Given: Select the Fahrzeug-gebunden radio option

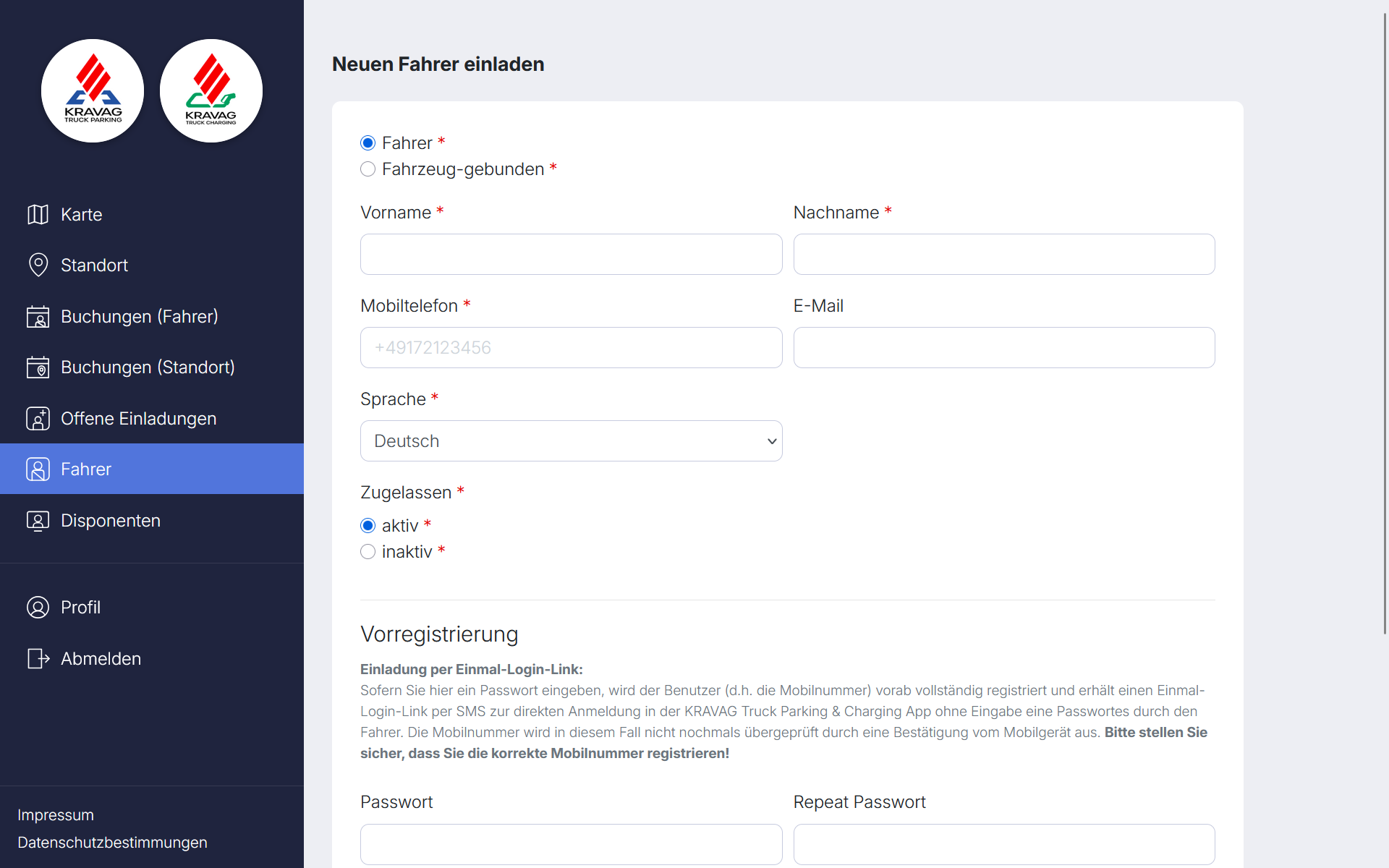Looking at the screenshot, I should click(x=368, y=169).
